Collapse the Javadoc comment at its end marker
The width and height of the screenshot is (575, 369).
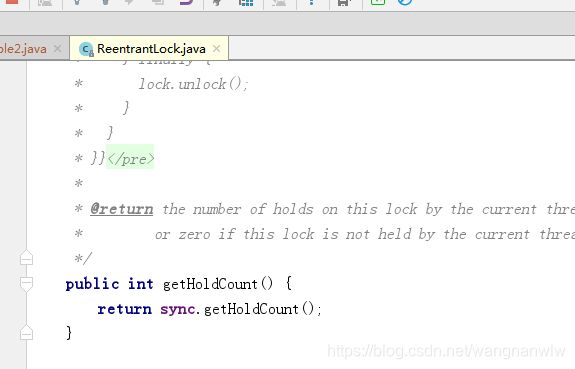pyautogui.click(x=26, y=257)
